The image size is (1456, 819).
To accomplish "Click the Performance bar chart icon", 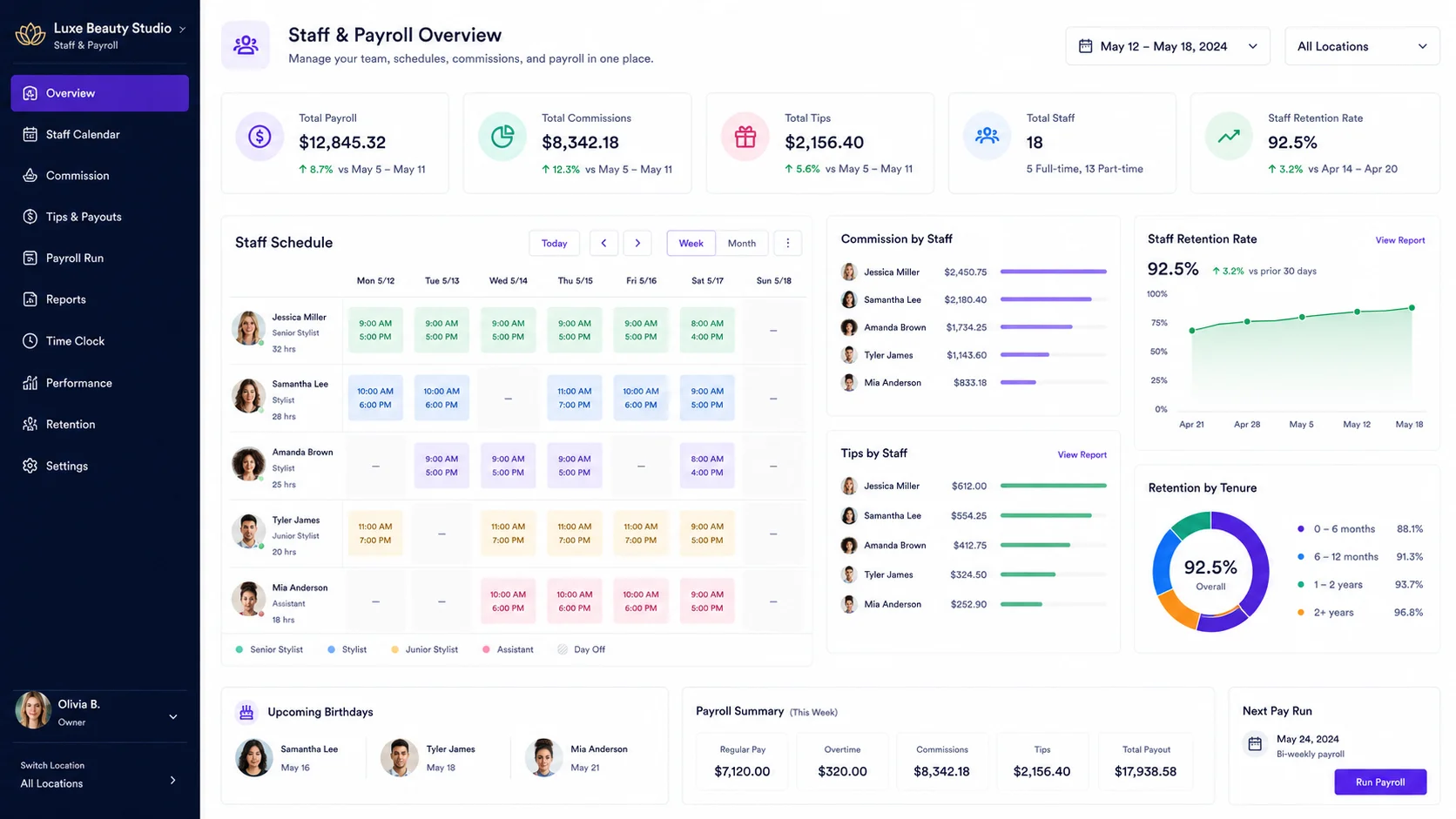I will (x=30, y=383).
